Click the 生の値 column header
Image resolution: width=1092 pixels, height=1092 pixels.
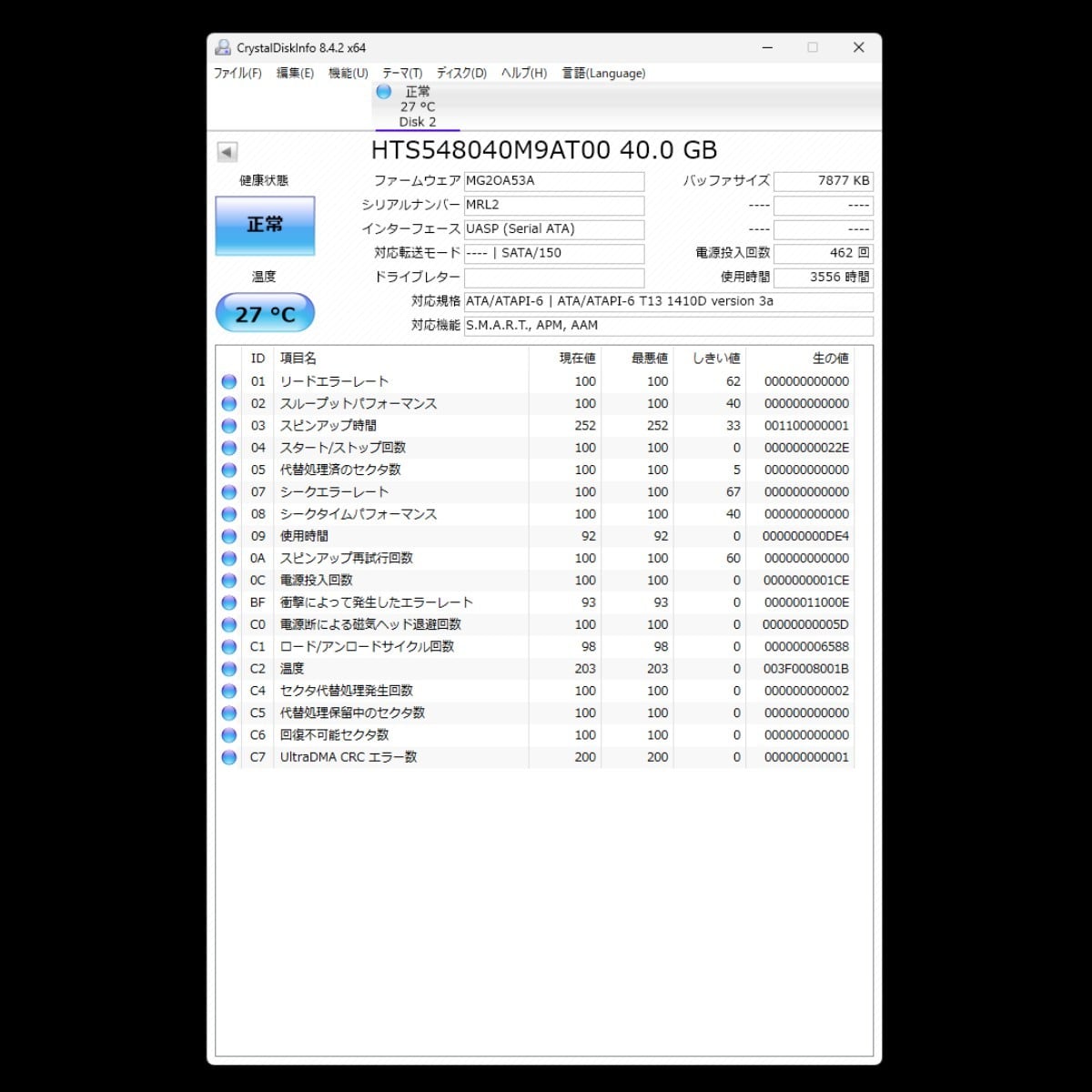point(800,359)
